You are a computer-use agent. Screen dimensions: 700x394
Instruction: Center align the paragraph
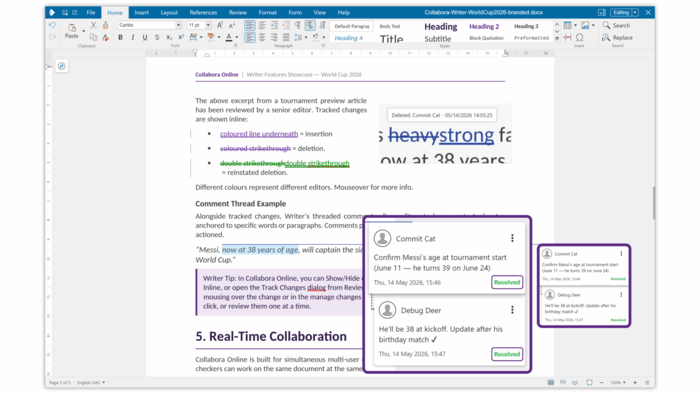(x=262, y=37)
